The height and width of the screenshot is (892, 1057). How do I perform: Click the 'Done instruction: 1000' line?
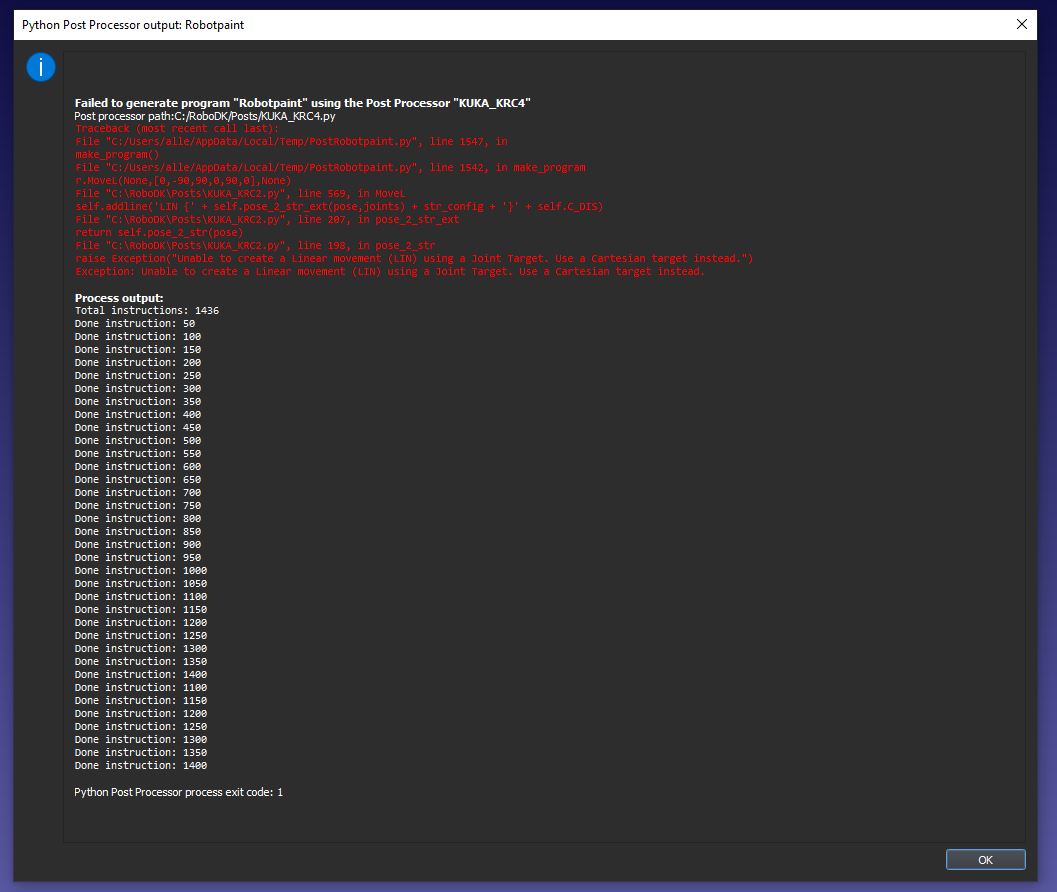[x=140, y=571]
